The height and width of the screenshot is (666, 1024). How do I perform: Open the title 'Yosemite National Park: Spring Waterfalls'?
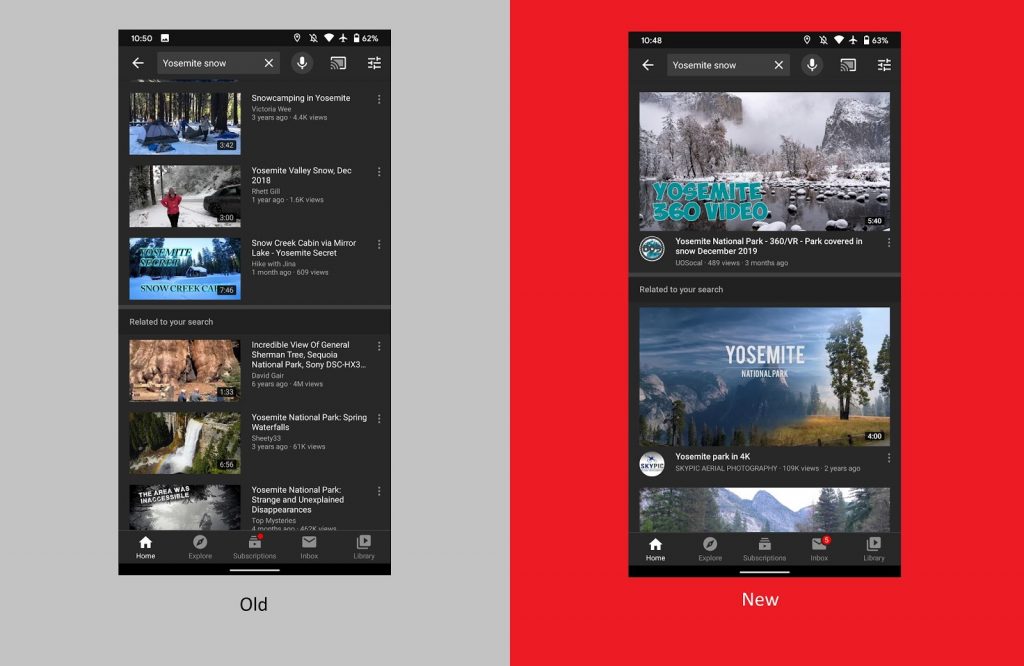[309, 422]
